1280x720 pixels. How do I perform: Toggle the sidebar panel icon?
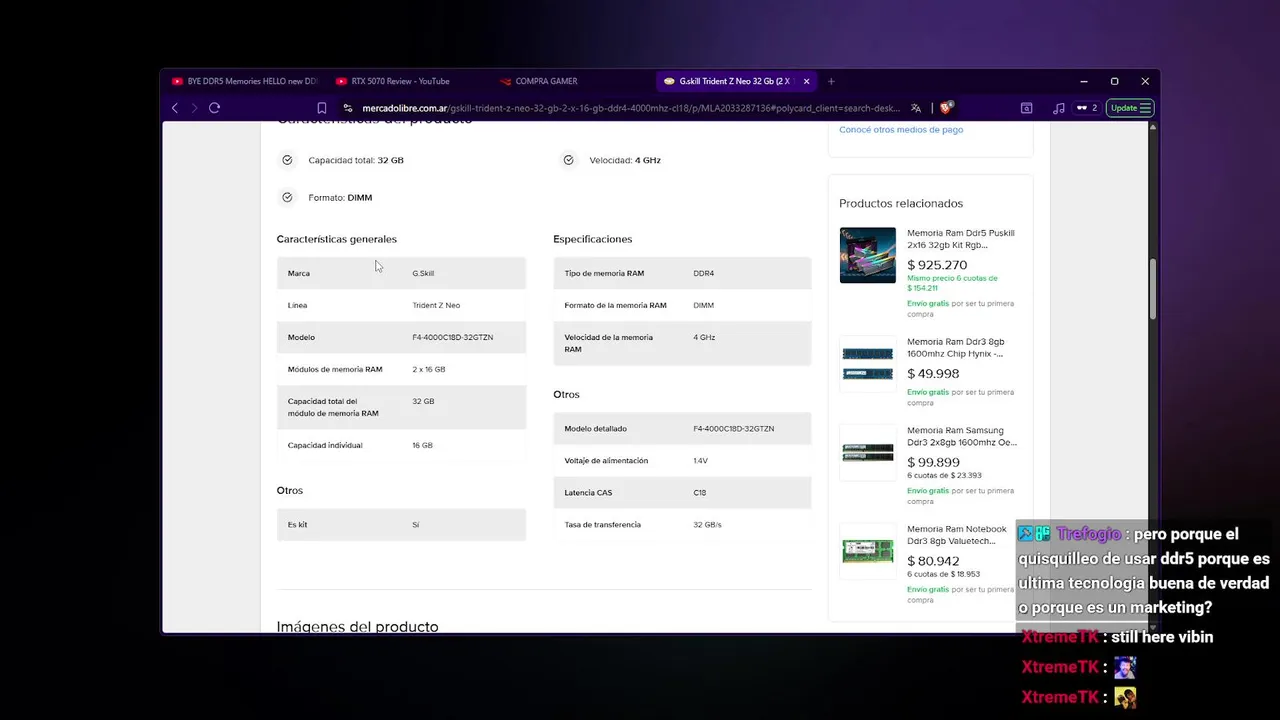[x=1026, y=108]
